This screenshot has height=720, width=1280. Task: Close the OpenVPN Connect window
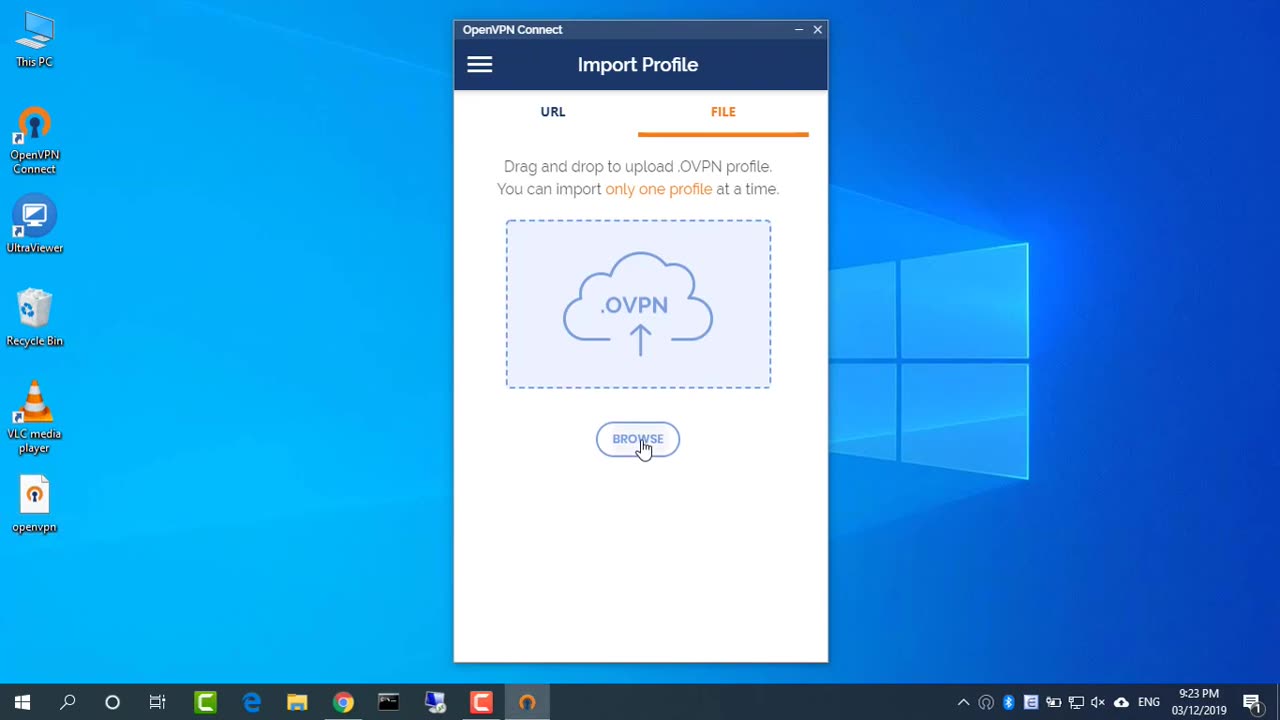point(818,30)
